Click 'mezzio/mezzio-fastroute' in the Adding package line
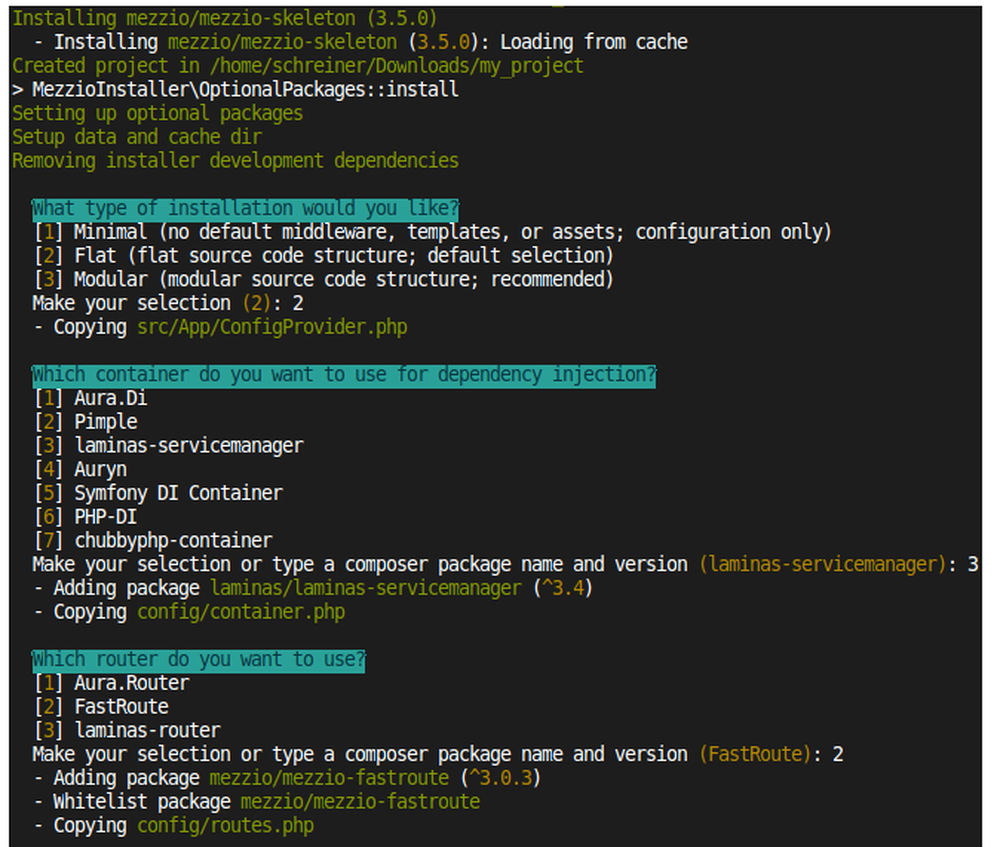The height and width of the screenshot is (847, 1000). point(329,778)
